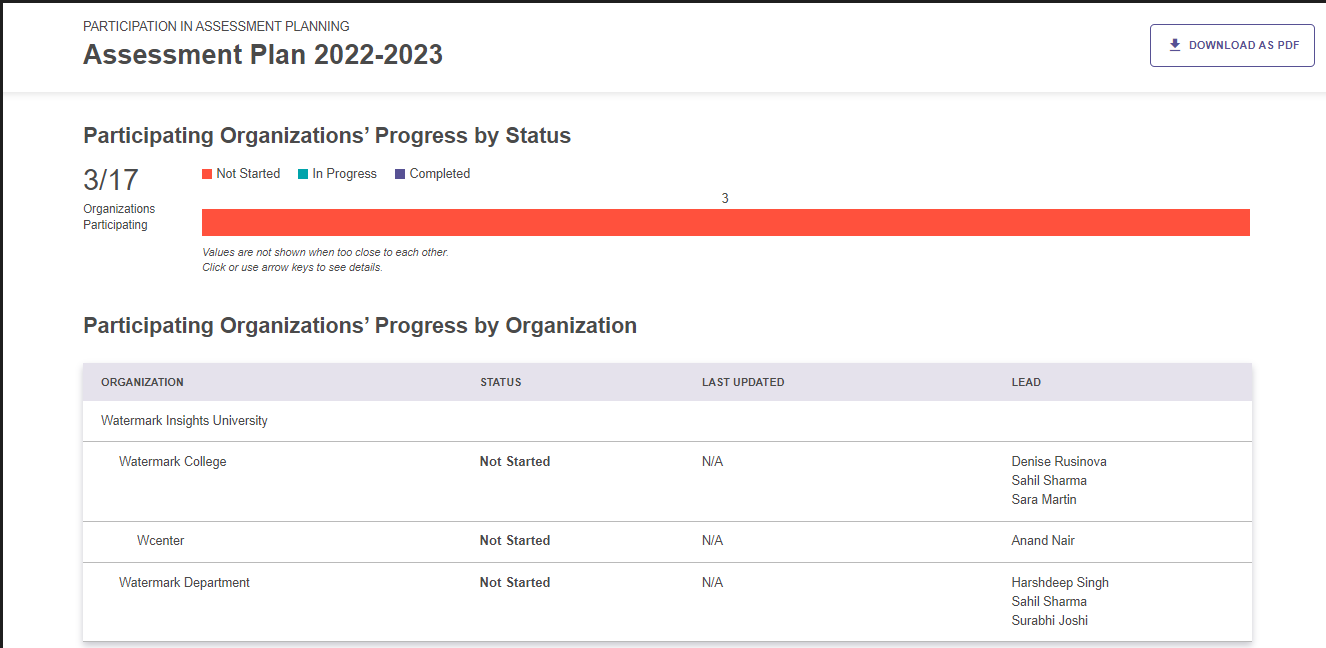Select the Watermark Department organization
This screenshot has height=648, width=1326.
[184, 583]
